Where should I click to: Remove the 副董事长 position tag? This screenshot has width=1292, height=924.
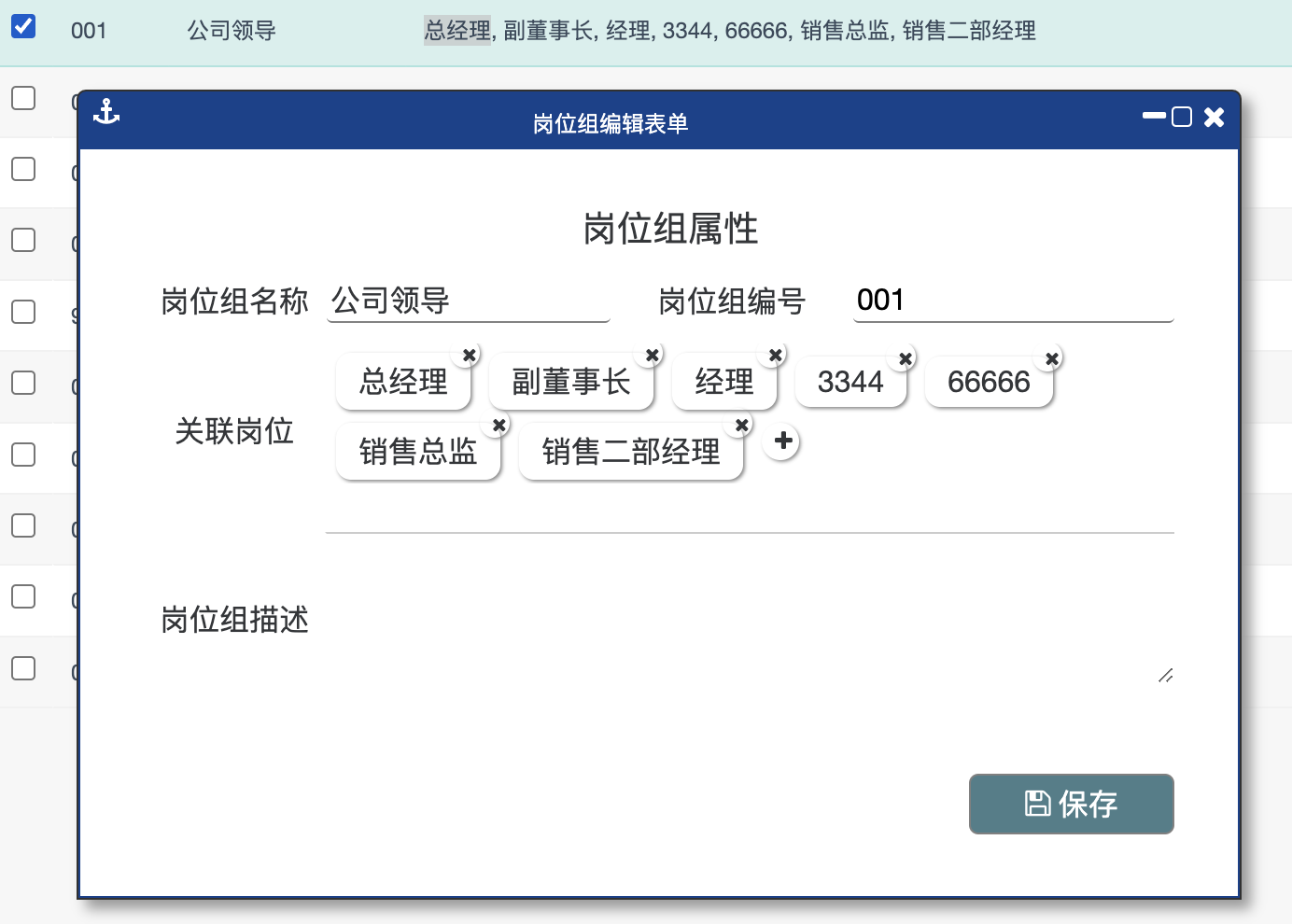(653, 355)
